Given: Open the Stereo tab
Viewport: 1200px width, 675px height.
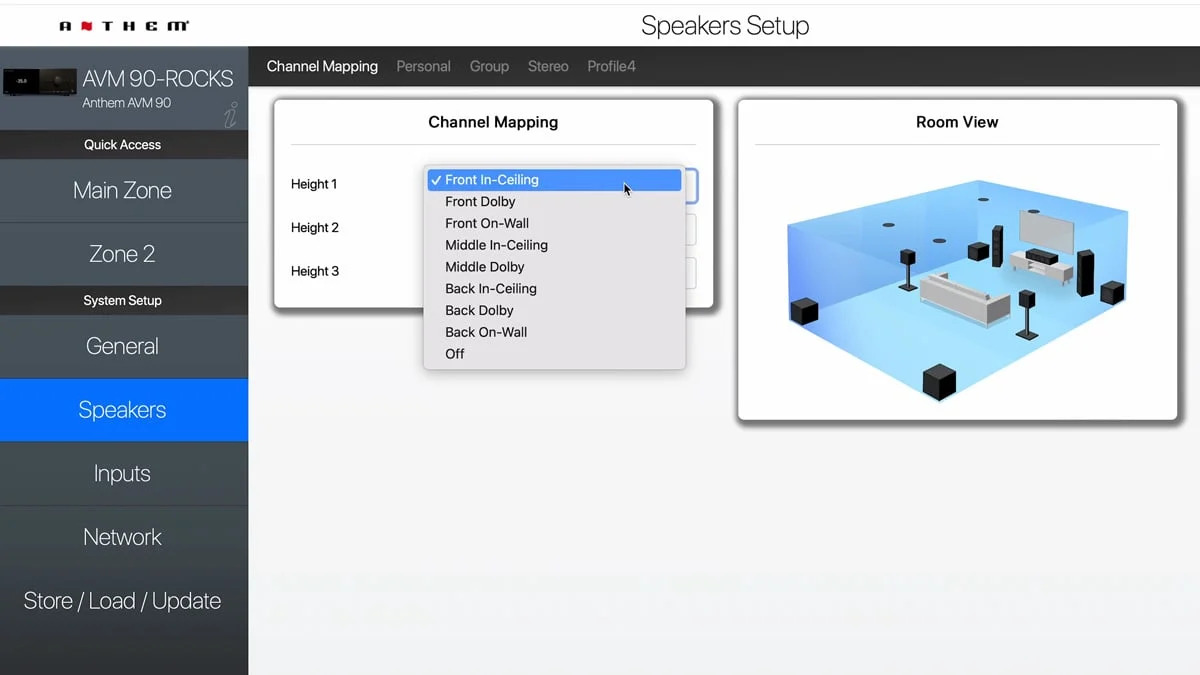Looking at the screenshot, I should 548,66.
